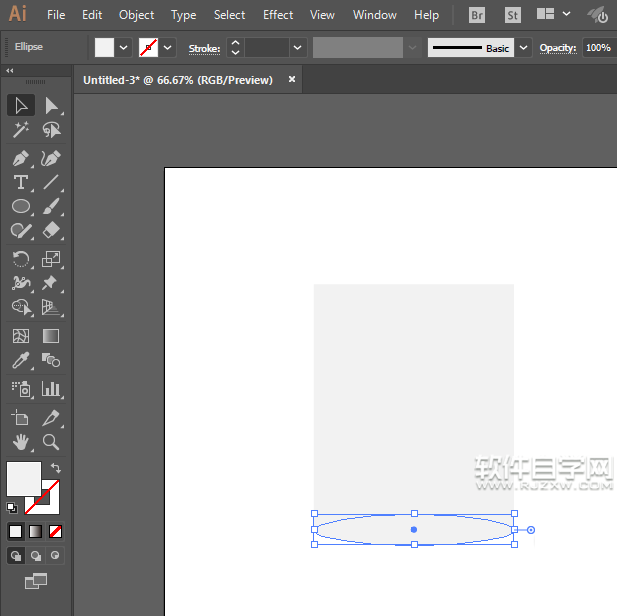Select the Magic Wand tool
This screenshot has width=617, height=616.
click(x=20, y=130)
